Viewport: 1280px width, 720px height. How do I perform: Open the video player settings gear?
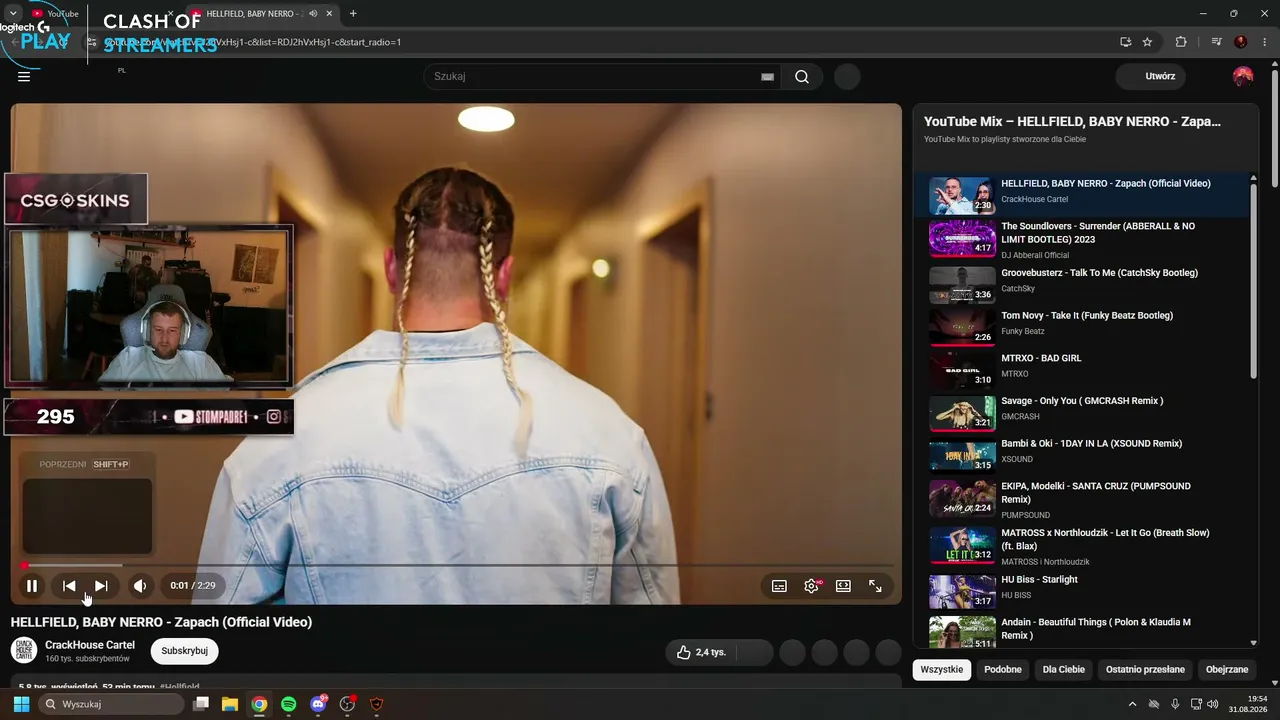click(x=811, y=586)
